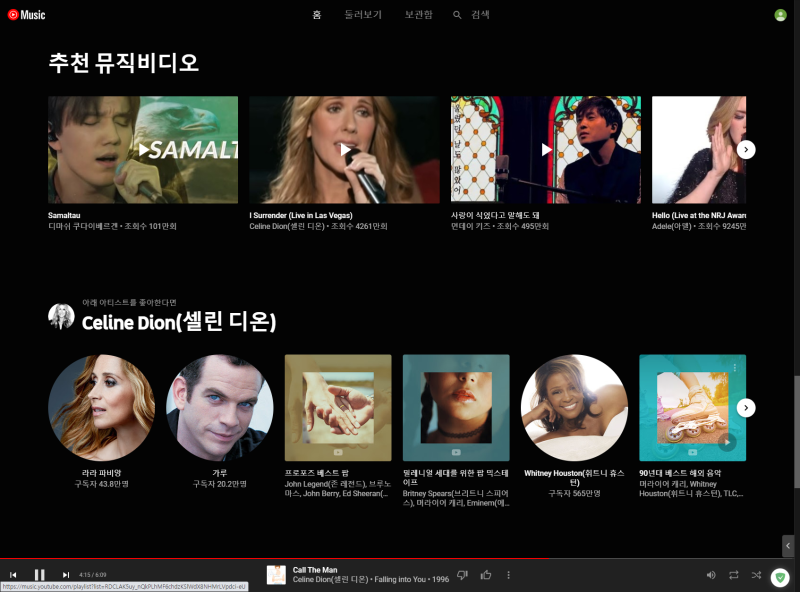Open Call The Man song title in player
This screenshot has height=592, width=800.
point(315,570)
